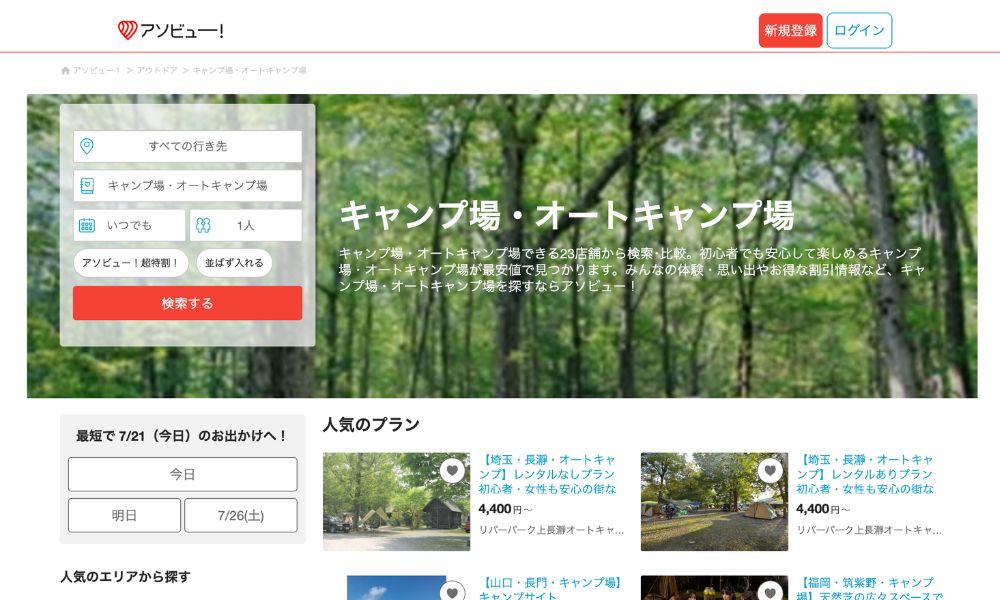Click the people icon beside 1人

204,225
